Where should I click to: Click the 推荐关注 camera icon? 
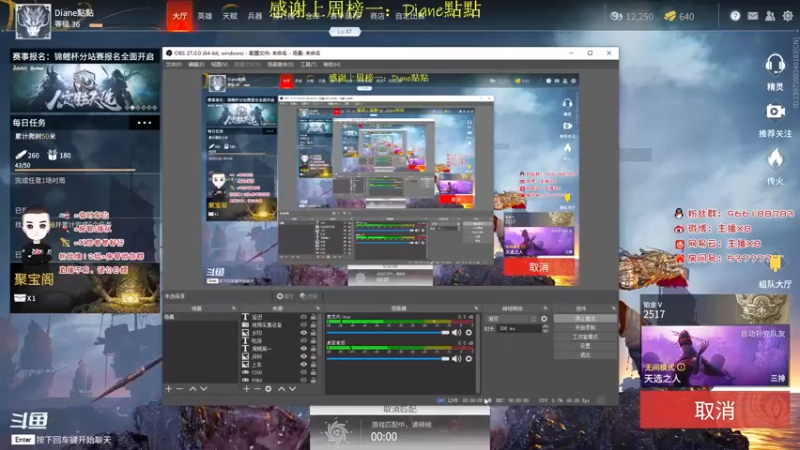[775, 111]
